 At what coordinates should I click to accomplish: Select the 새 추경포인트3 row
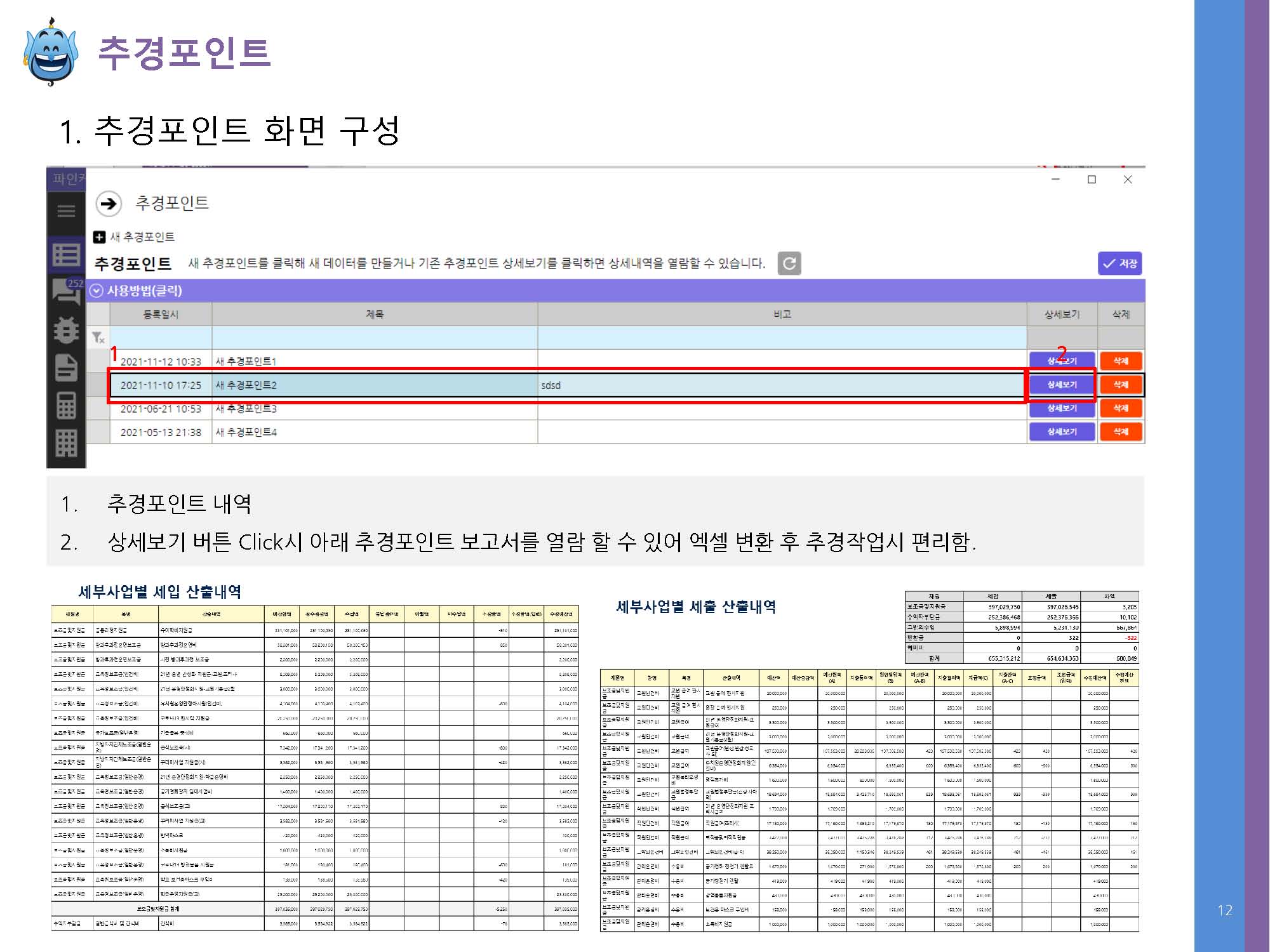coord(375,409)
